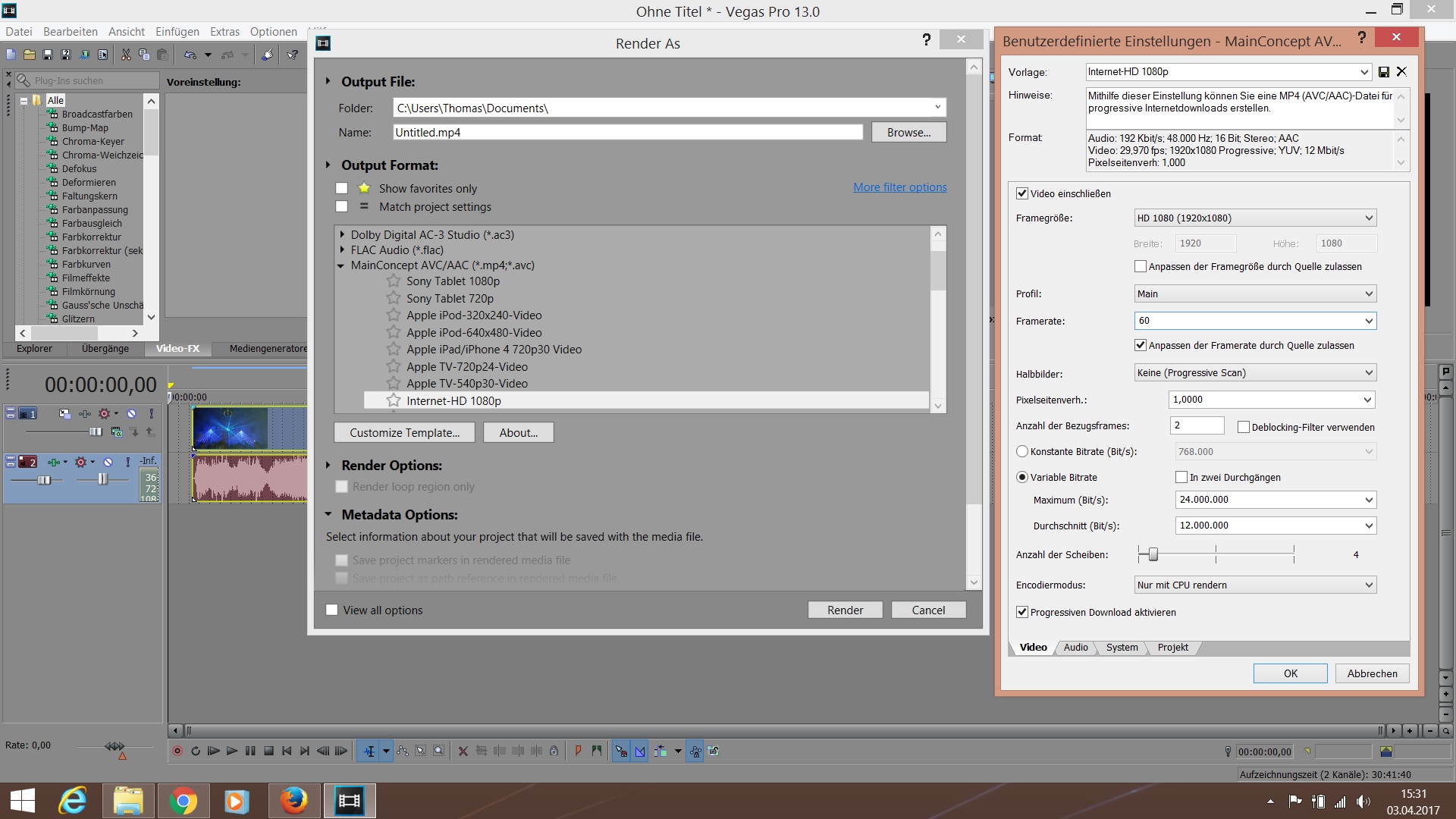Open the Framerate dropdown
Viewport: 1456px width, 819px height.
click(1368, 321)
